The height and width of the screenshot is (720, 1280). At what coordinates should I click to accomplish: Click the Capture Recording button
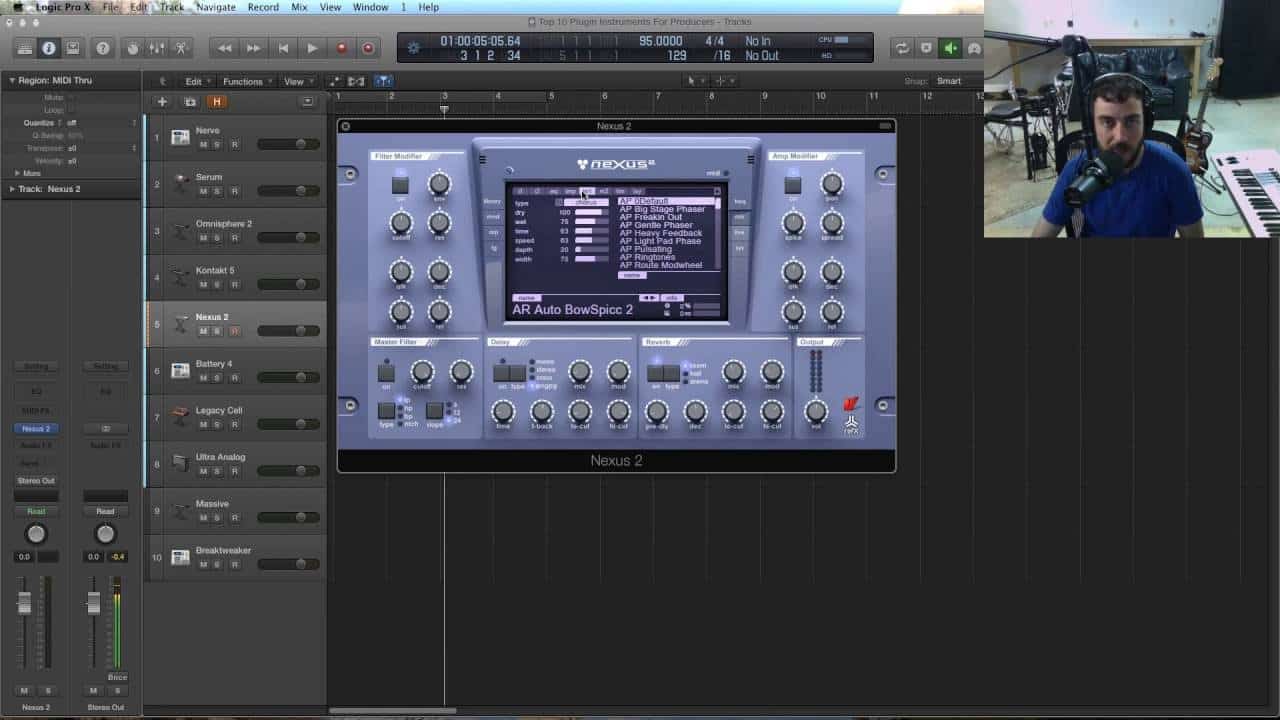[x=368, y=48]
